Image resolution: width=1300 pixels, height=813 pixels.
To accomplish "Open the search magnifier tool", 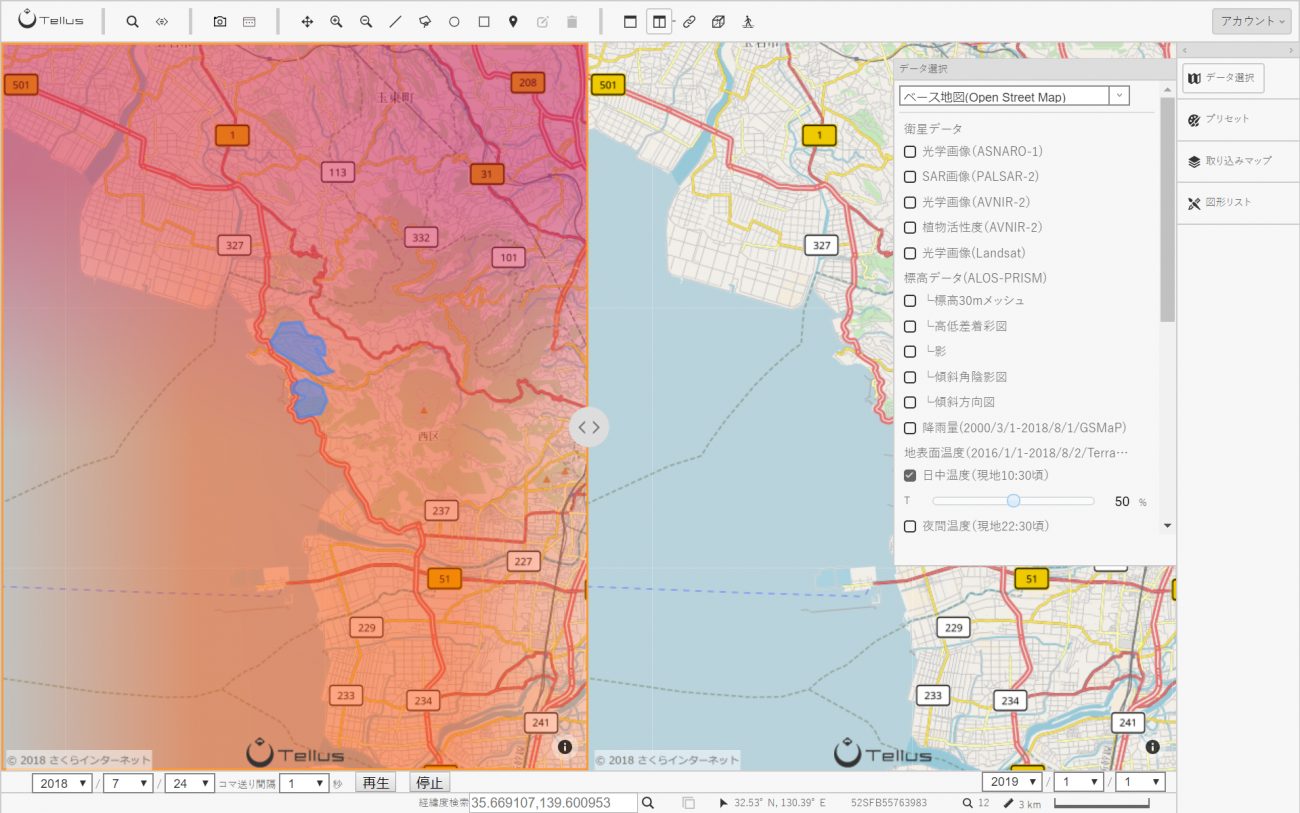I will (132, 21).
